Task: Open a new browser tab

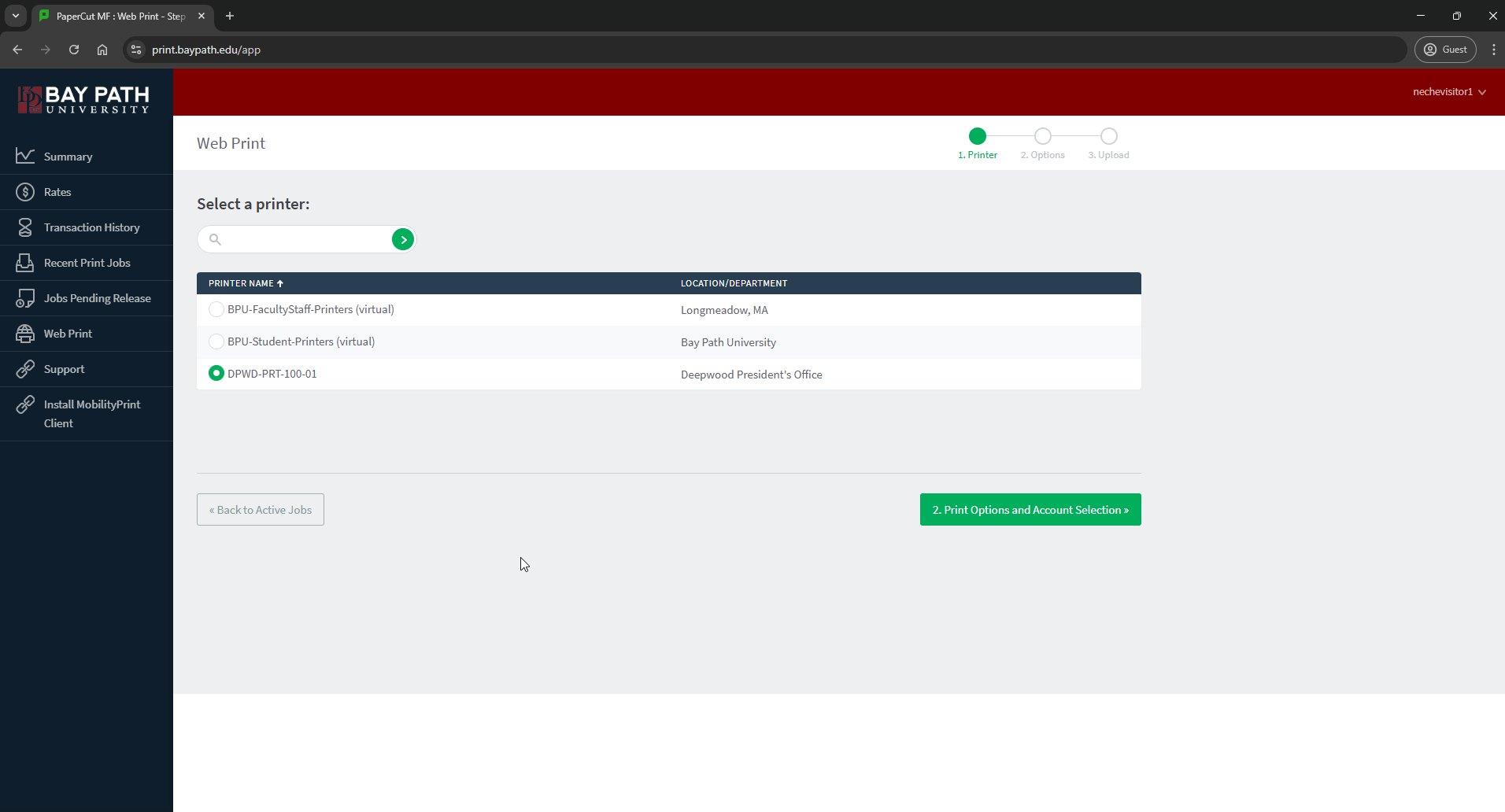Action: pyautogui.click(x=230, y=16)
